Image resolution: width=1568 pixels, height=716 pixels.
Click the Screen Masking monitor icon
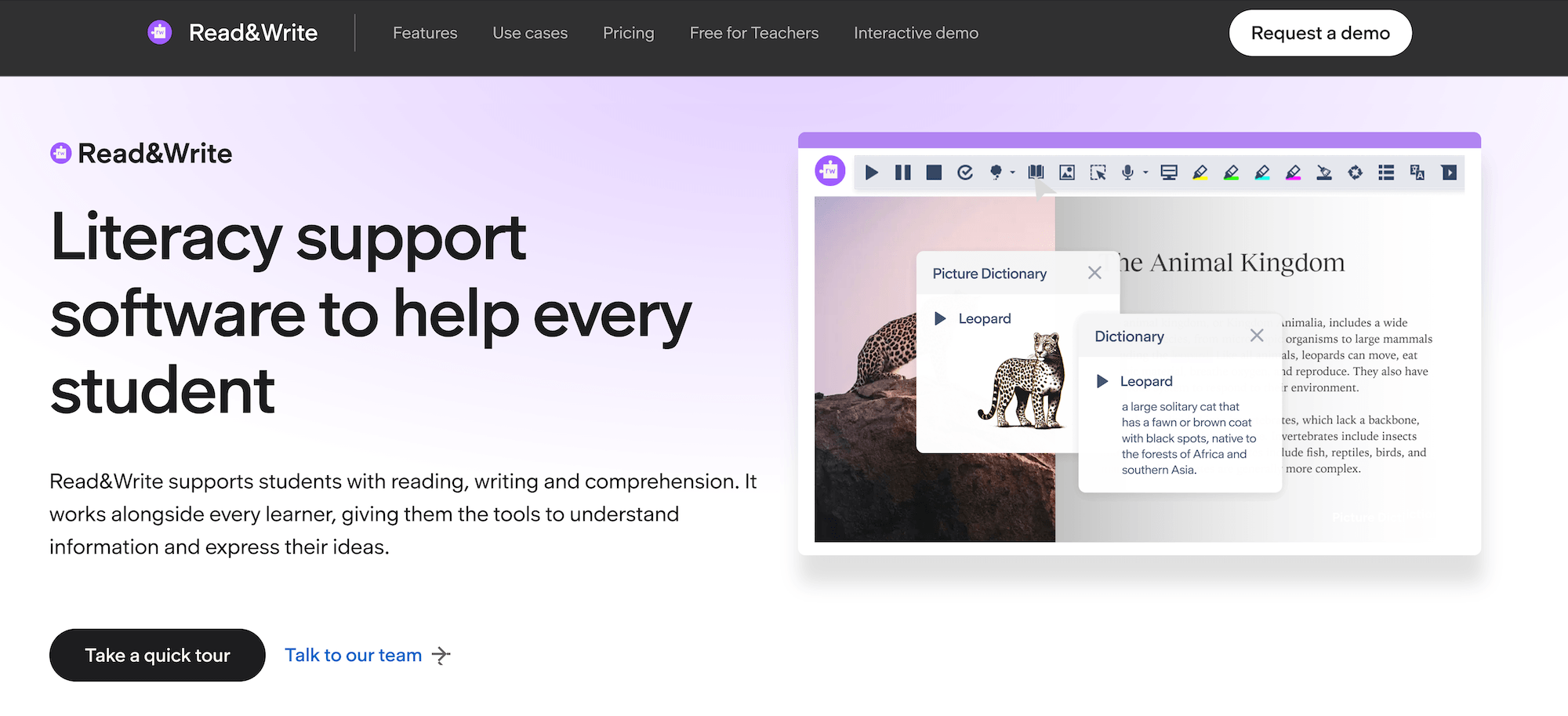[1169, 173]
